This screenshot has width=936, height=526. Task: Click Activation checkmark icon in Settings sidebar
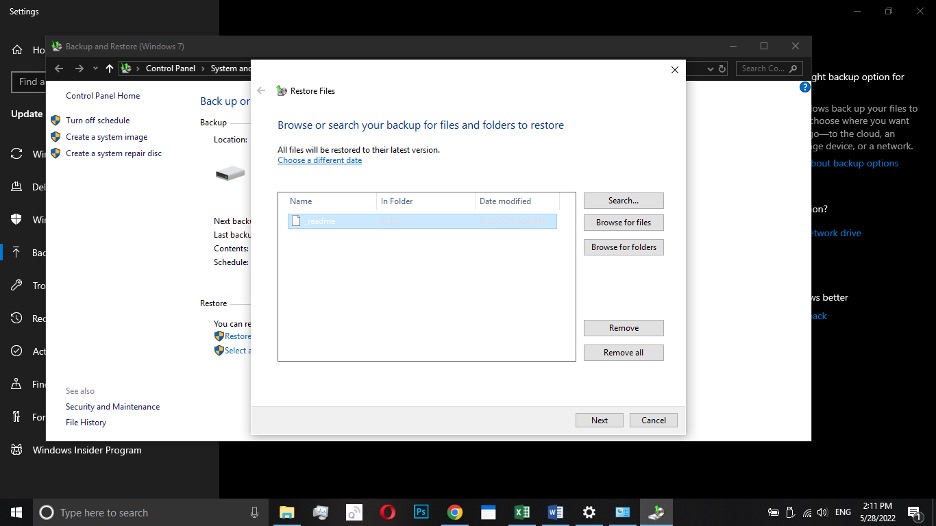click(17, 351)
